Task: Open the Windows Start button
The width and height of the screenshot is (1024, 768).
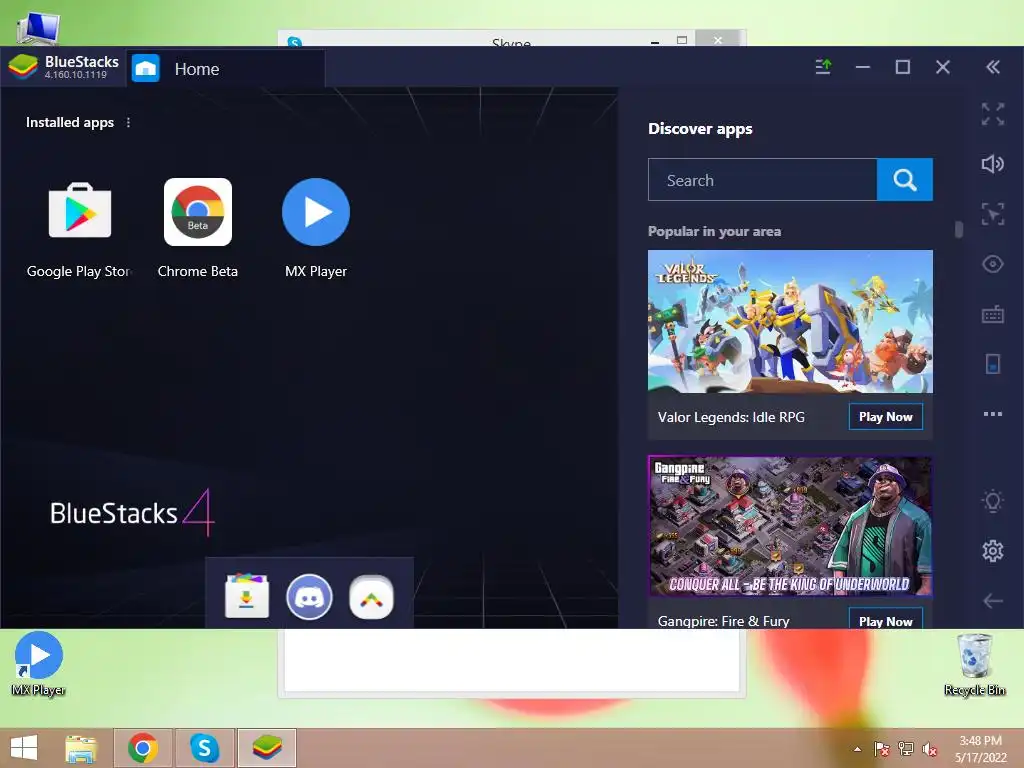Action: [x=24, y=748]
